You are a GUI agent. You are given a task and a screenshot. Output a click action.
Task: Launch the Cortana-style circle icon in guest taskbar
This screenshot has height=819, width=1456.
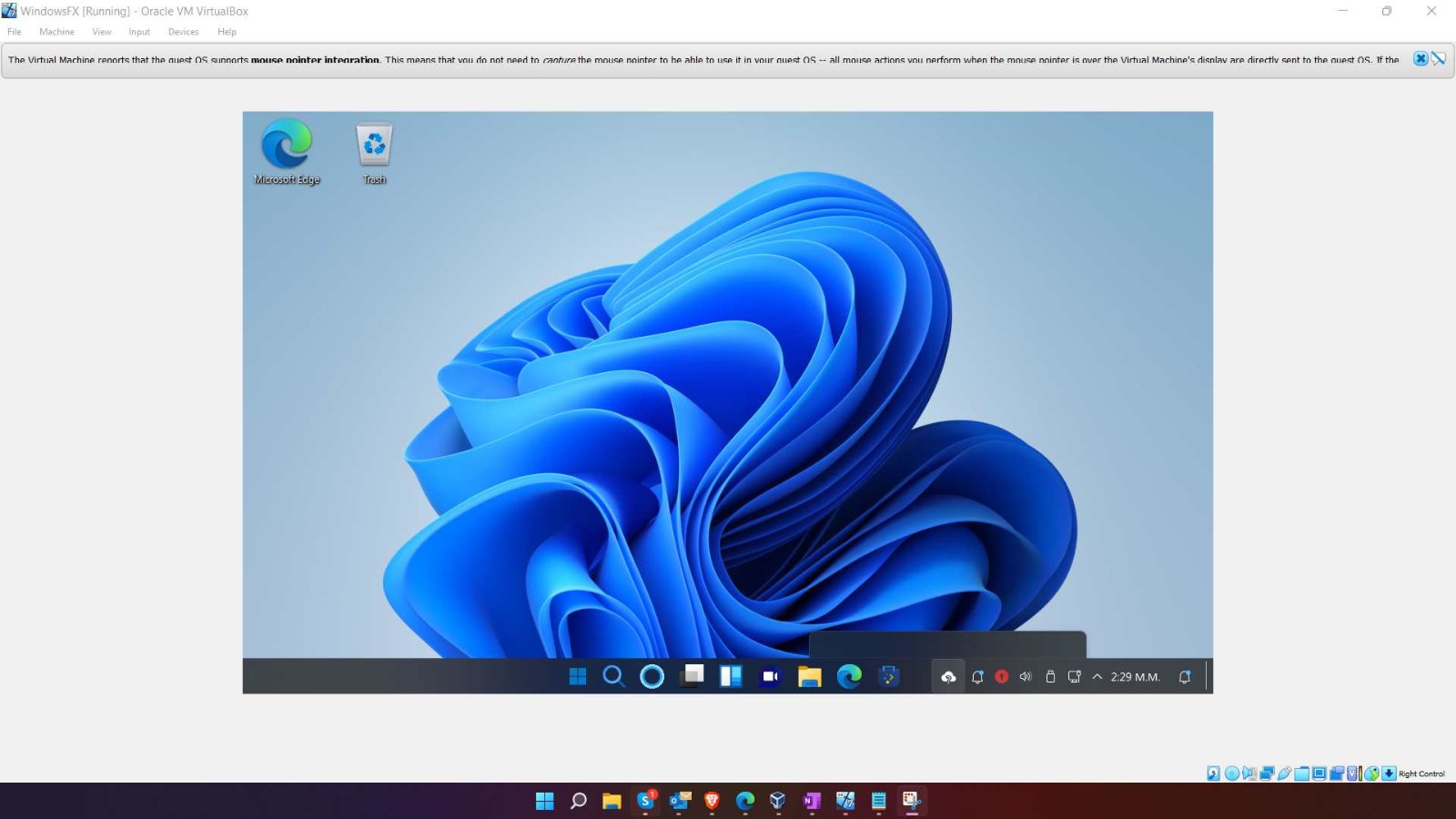(652, 676)
